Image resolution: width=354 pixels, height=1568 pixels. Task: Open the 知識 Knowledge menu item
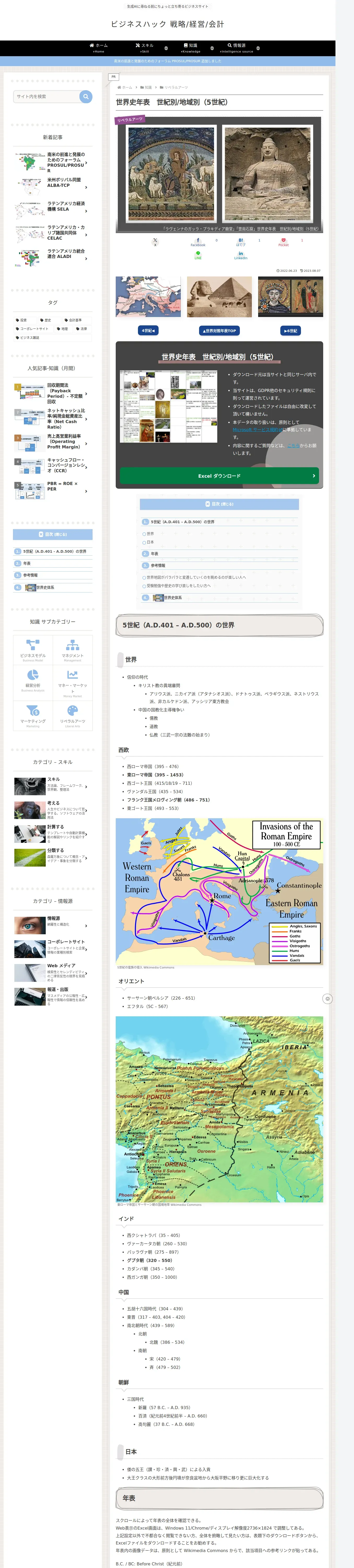[191, 48]
